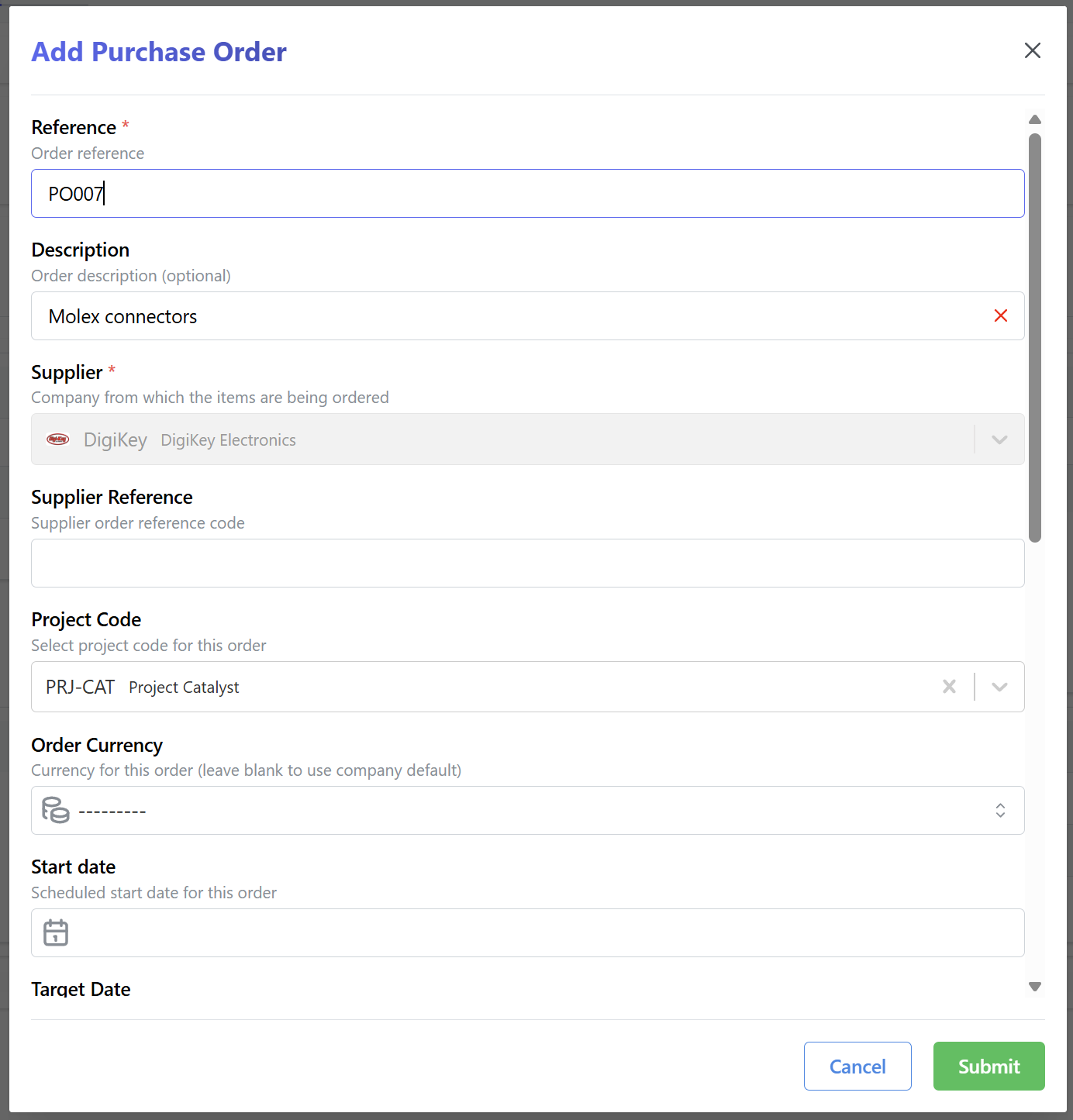Select the empty Supplier Reference field
Viewport: 1073px width, 1120px height.
click(x=527, y=563)
